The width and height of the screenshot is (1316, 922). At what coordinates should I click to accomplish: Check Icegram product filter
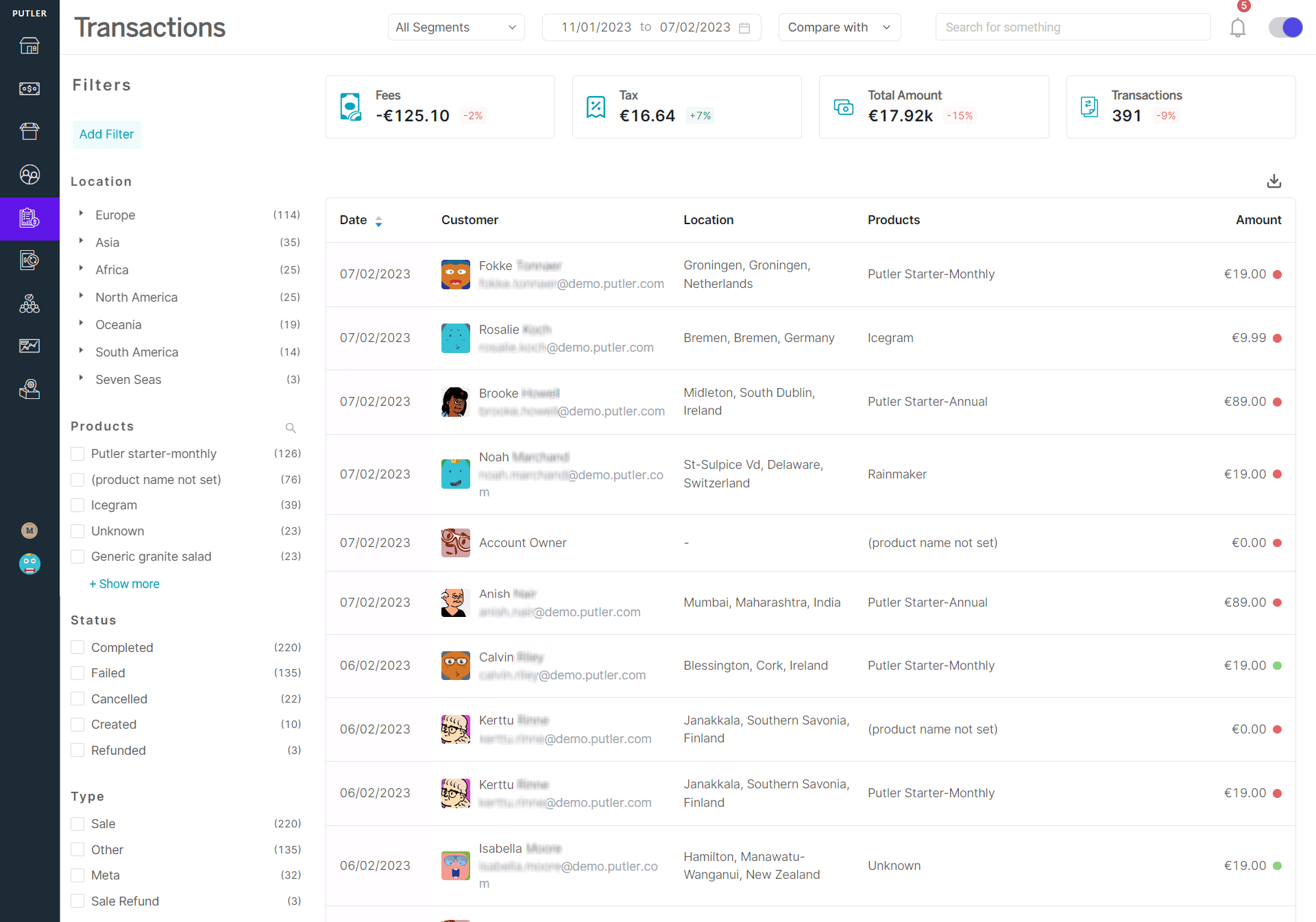77,505
